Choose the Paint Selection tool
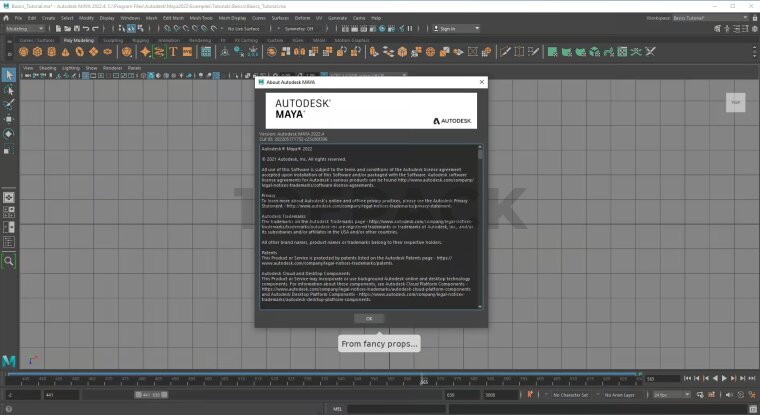 9,104
